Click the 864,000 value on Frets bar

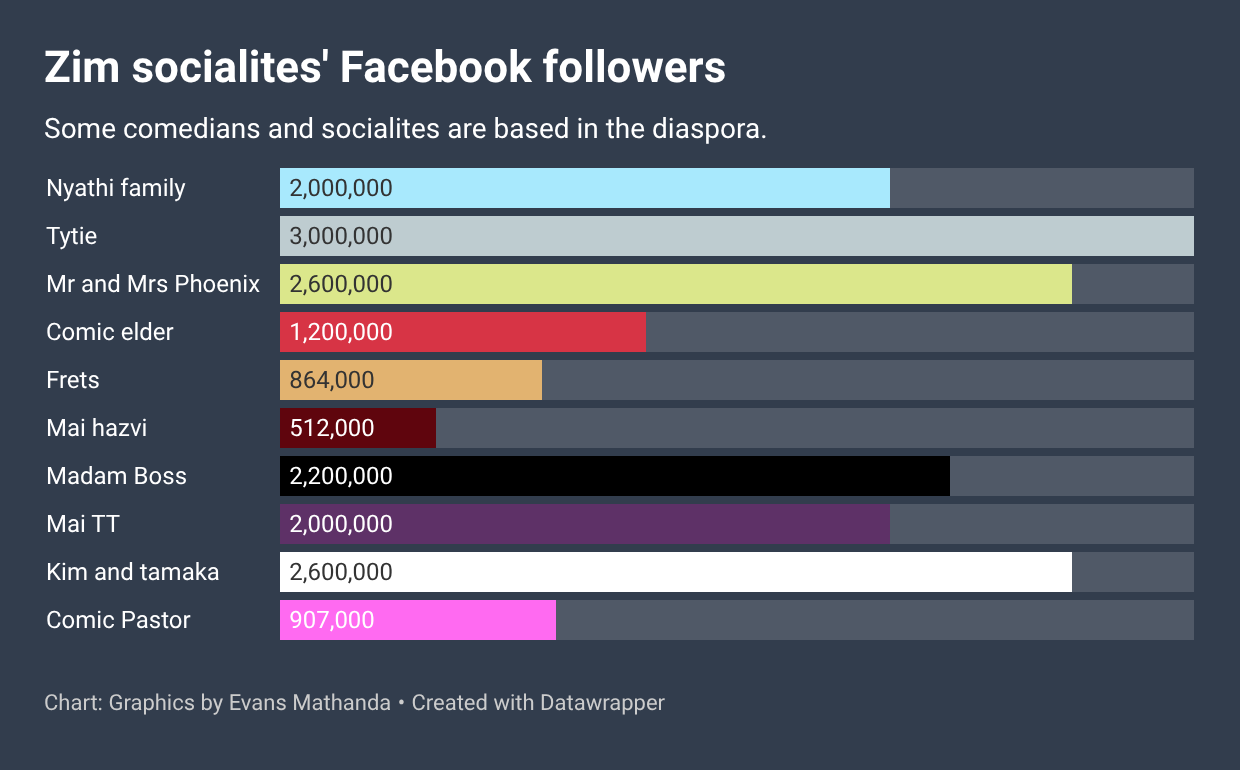(332, 380)
